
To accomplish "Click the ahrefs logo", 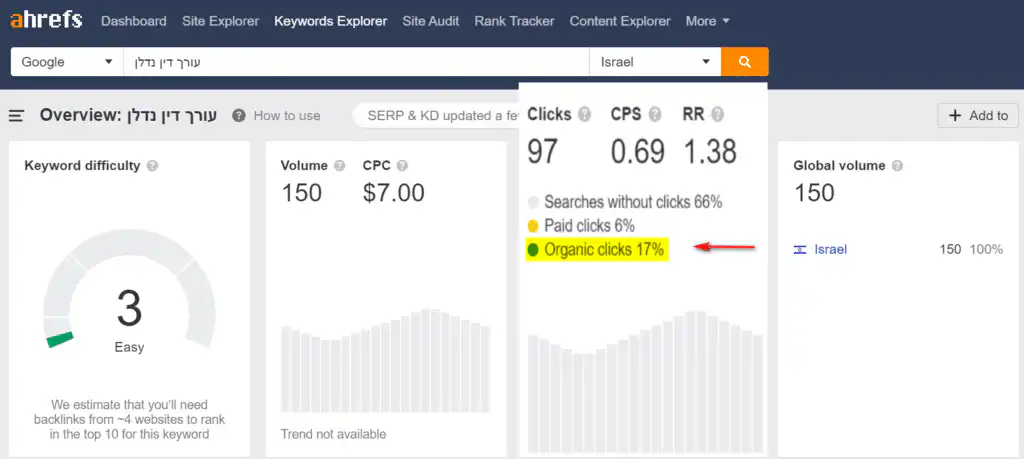I will coord(46,20).
